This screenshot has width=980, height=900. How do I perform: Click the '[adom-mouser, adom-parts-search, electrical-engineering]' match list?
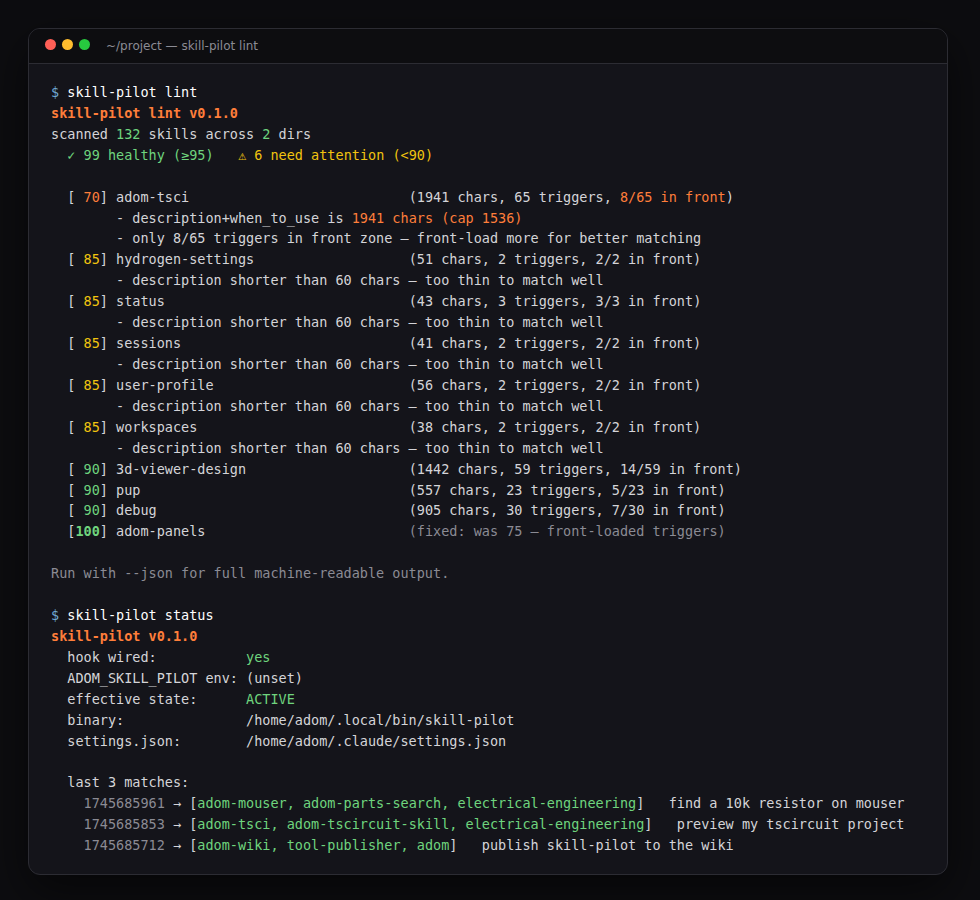417,804
